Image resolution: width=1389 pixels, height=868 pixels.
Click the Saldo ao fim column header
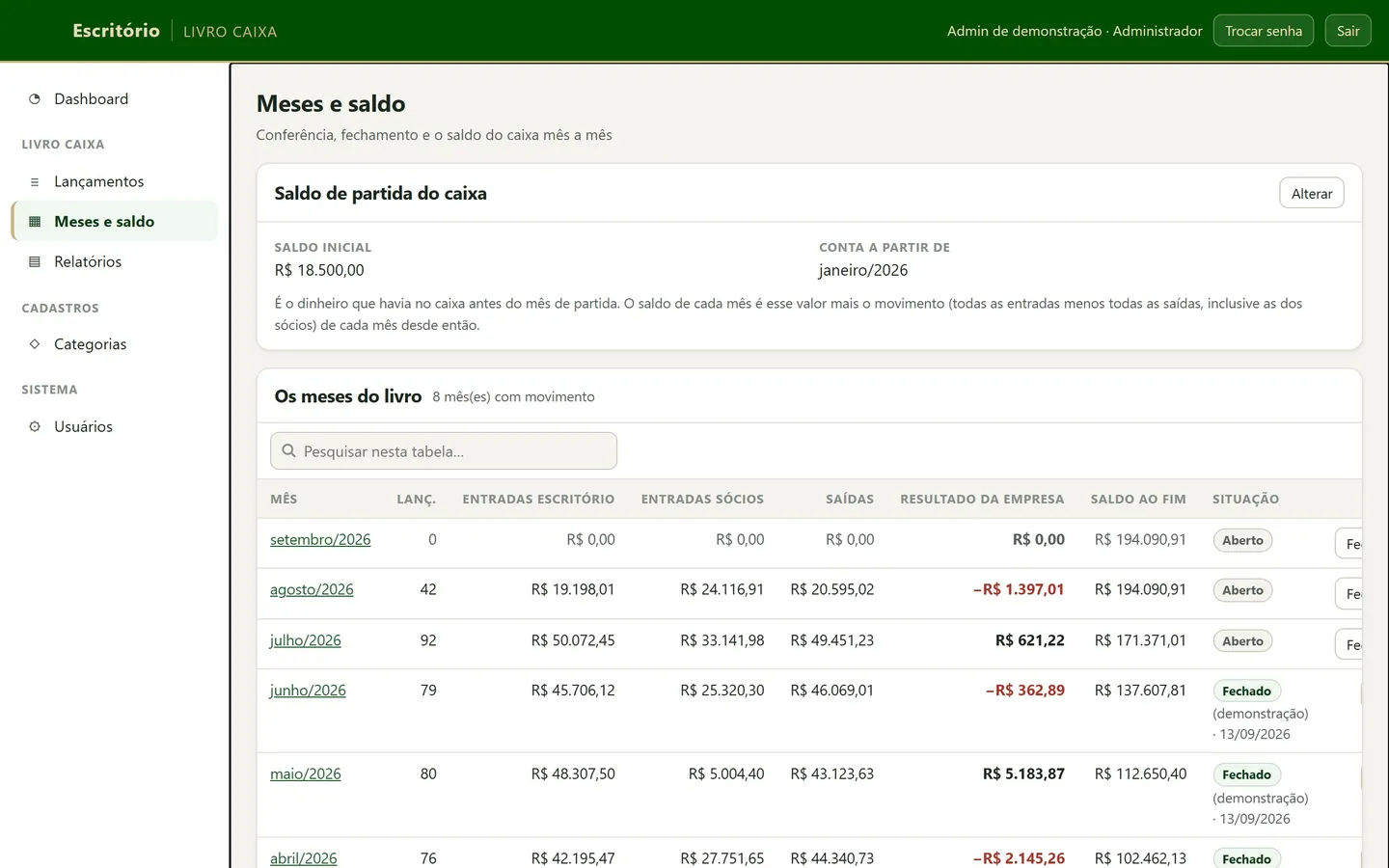[1138, 500]
